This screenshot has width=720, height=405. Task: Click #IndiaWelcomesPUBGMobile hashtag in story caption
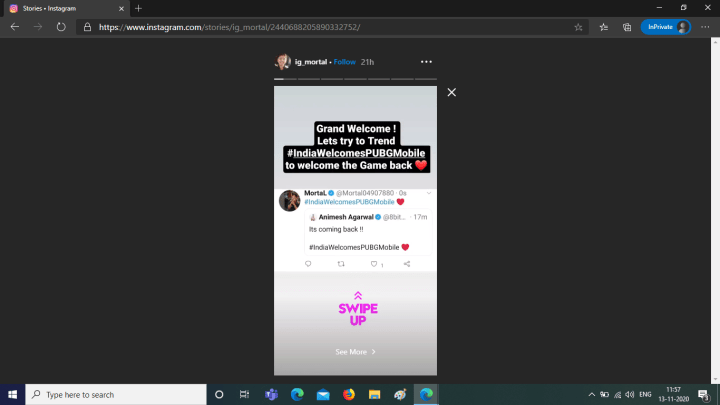(356, 153)
